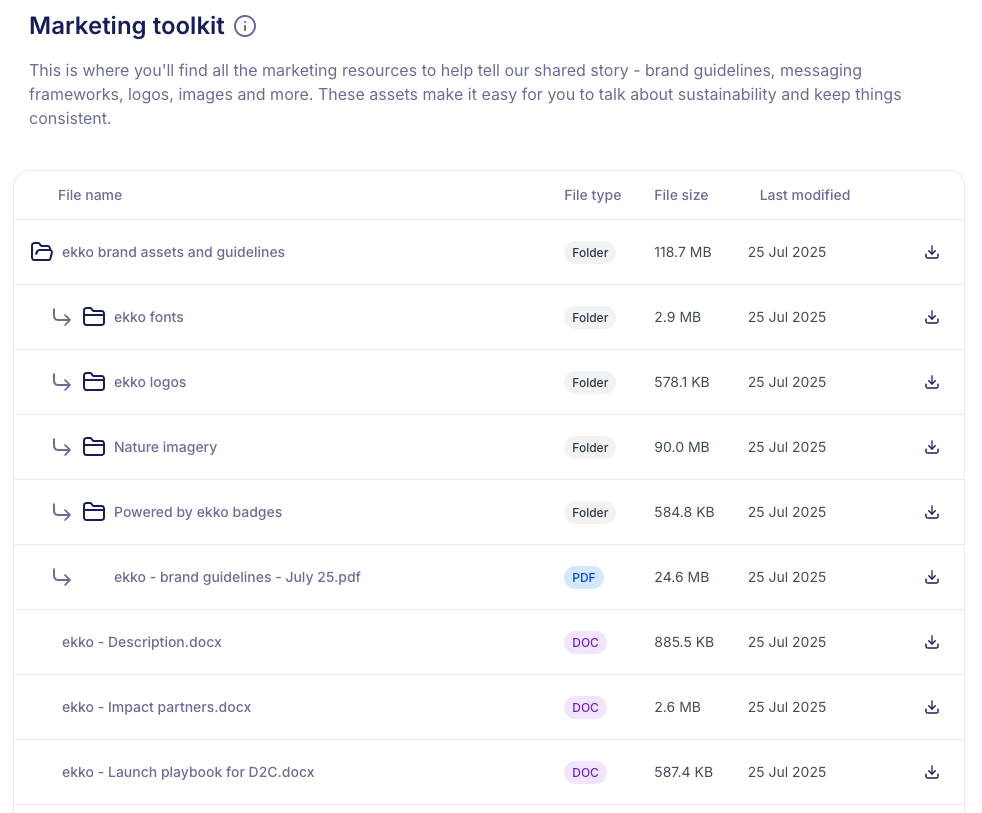Download ekko - Launch playbook for D2C.docx
Image resolution: width=982 pixels, height=813 pixels.
[x=932, y=772]
